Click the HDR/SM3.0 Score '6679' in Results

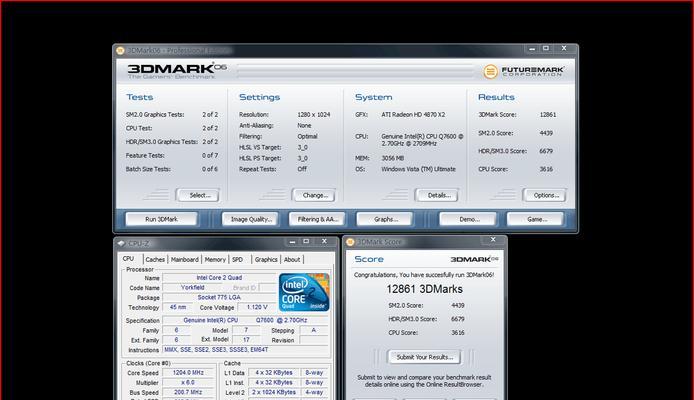pyautogui.click(x=546, y=151)
